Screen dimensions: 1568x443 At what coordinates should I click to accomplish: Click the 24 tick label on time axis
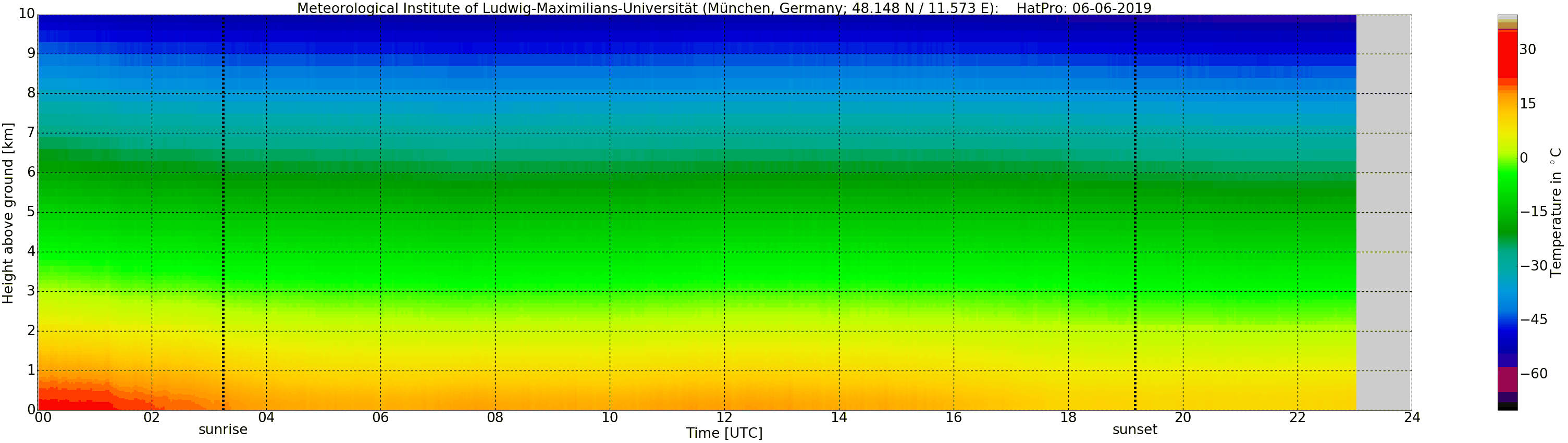[1412, 417]
